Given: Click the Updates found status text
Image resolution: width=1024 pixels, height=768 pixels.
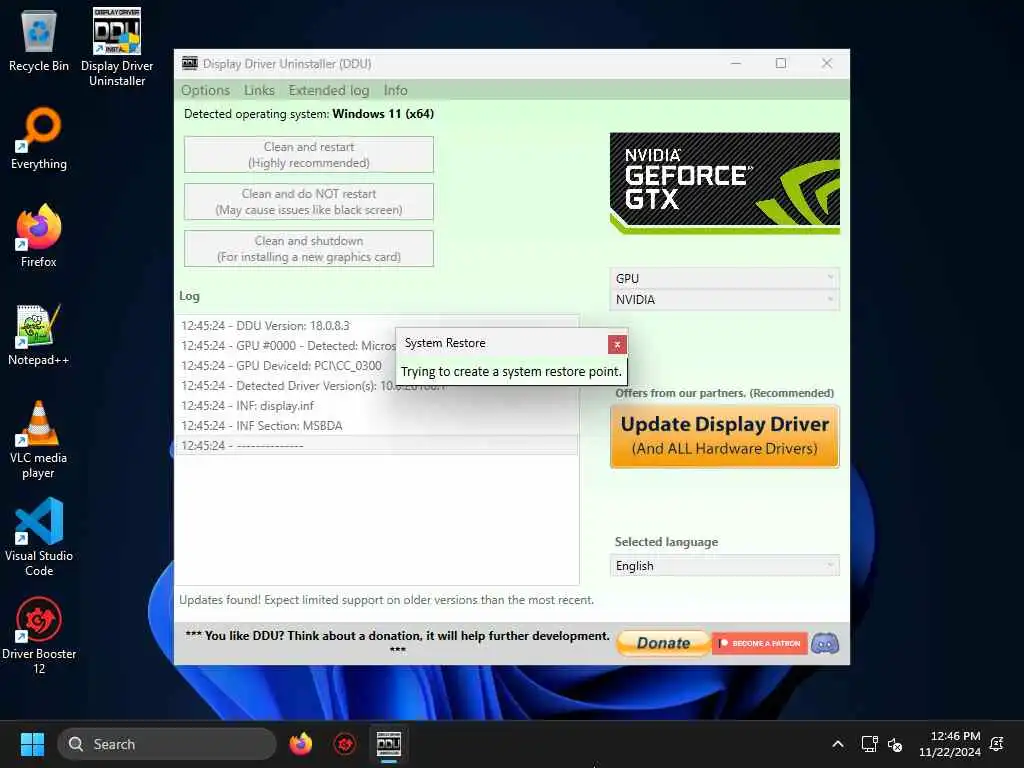Looking at the screenshot, I should 387,600.
